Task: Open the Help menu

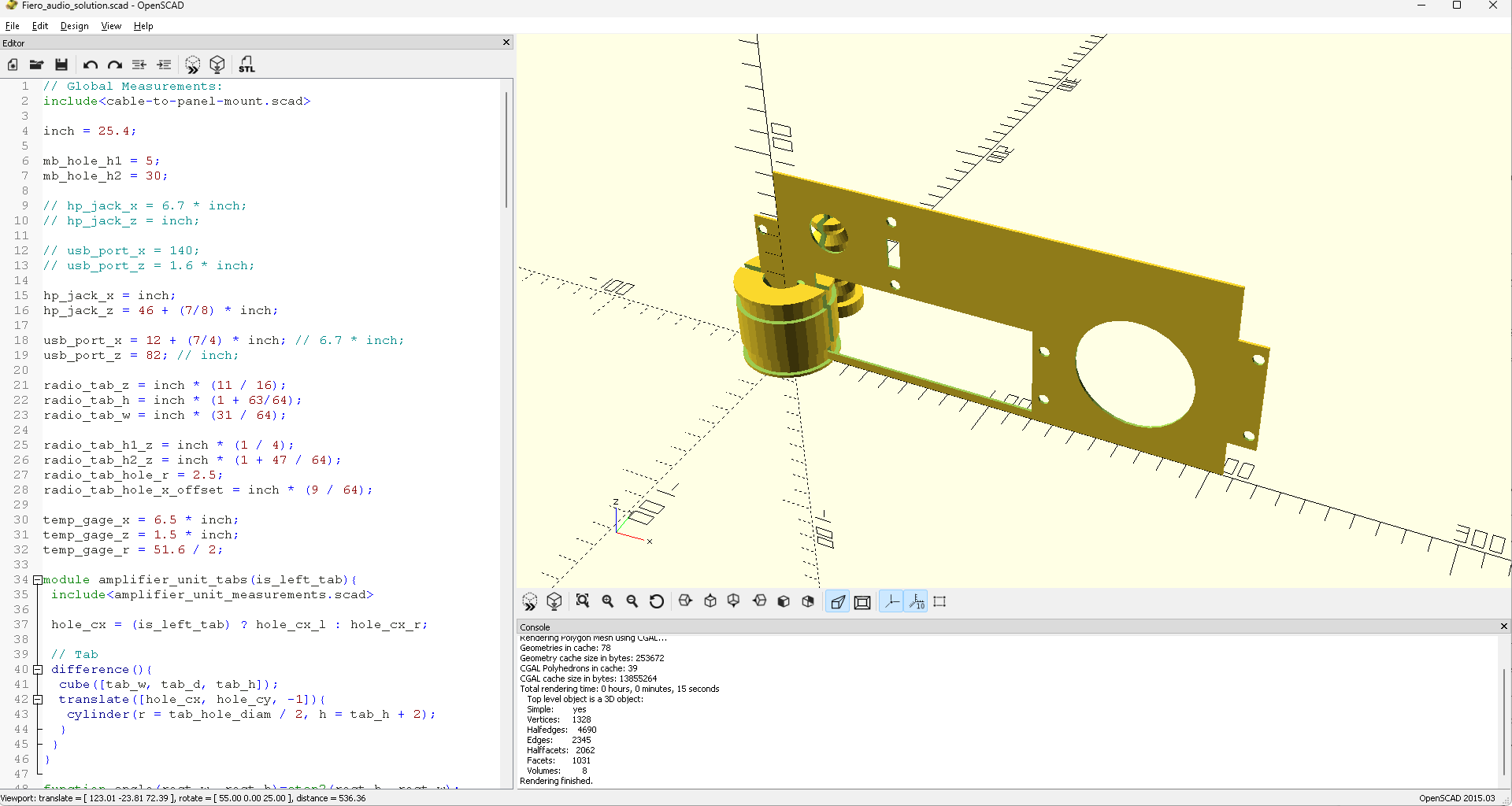Action: pos(143,26)
